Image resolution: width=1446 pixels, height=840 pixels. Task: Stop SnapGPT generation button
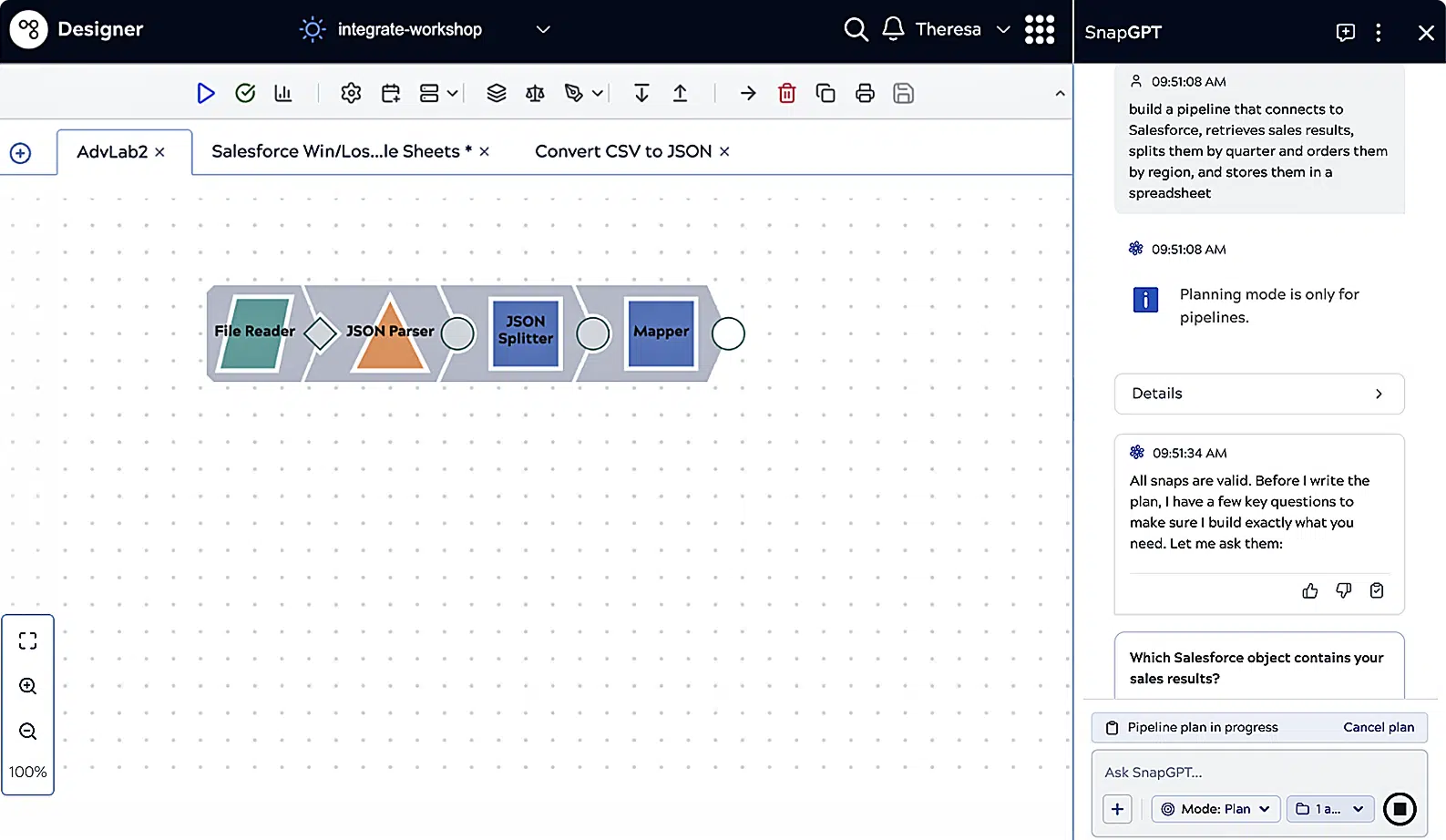1400,808
